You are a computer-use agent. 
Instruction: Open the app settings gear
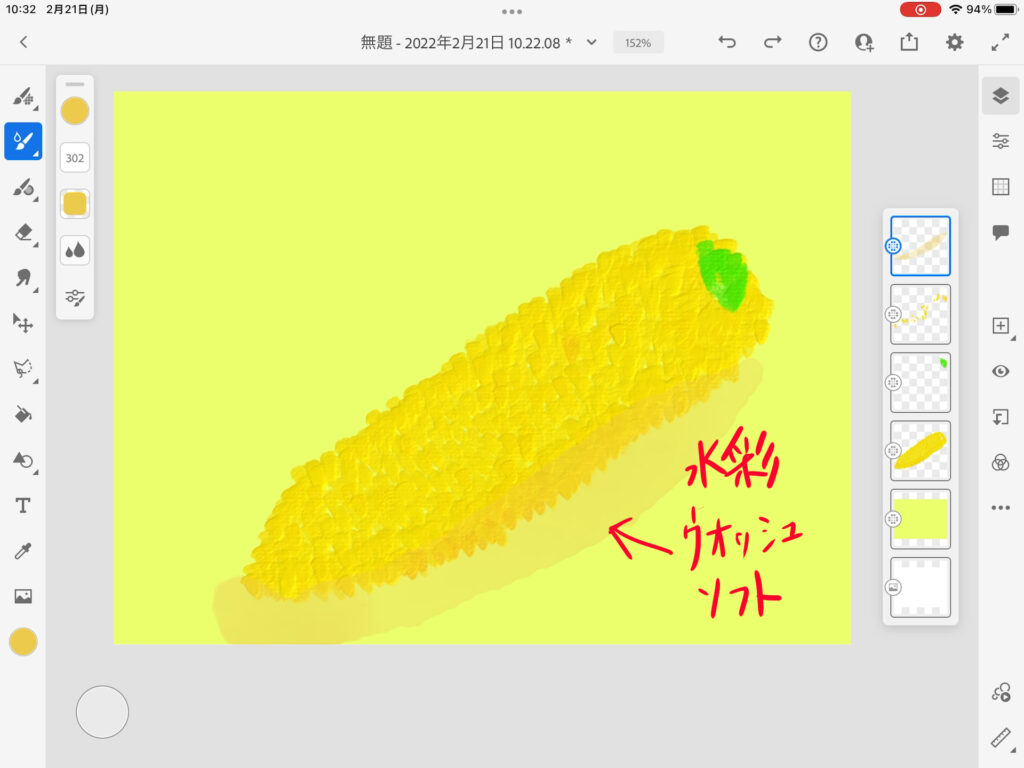pyautogui.click(x=955, y=42)
